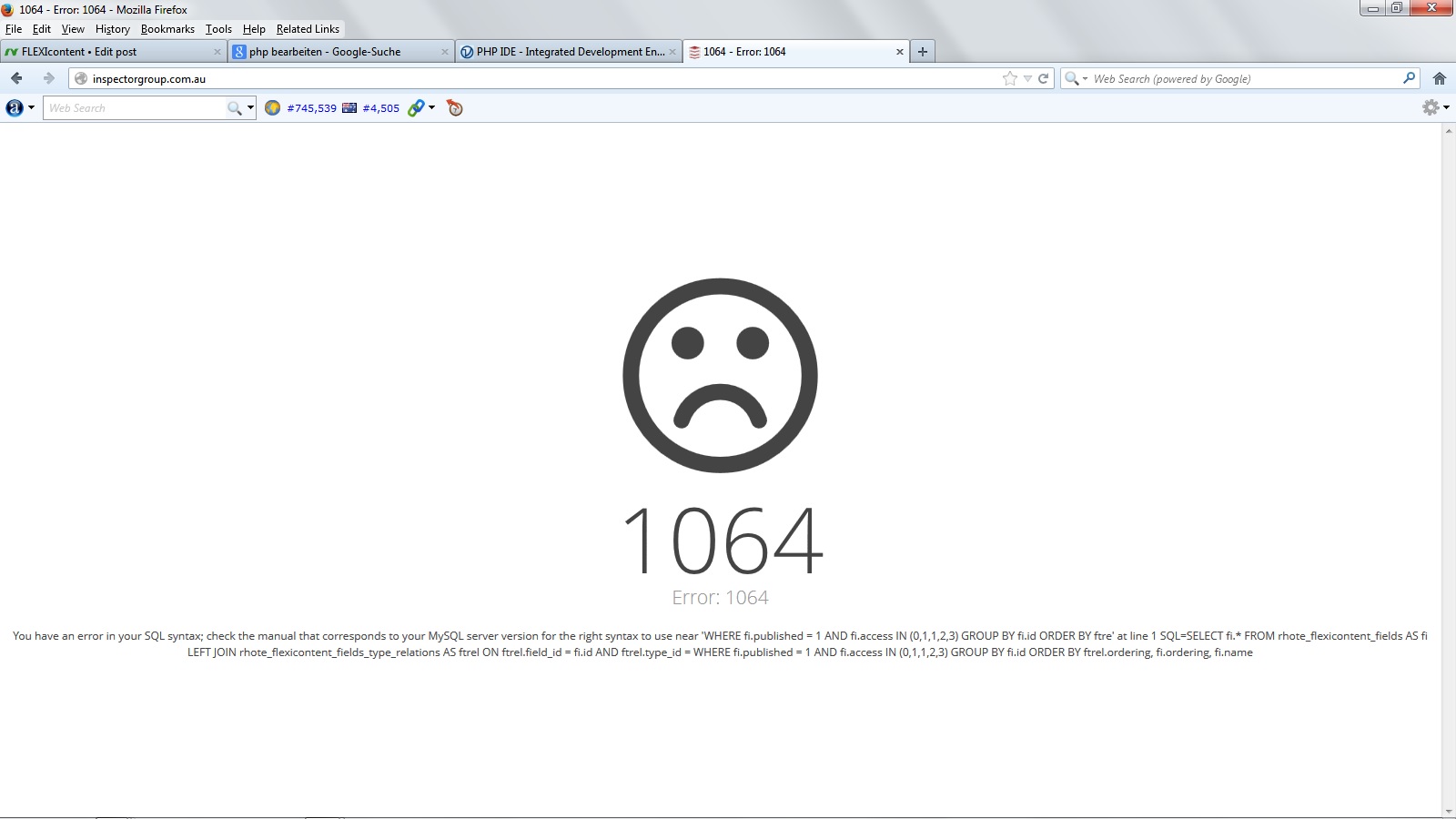1456x819 pixels.
Task: Click the related links chain icon
Action: (416, 108)
